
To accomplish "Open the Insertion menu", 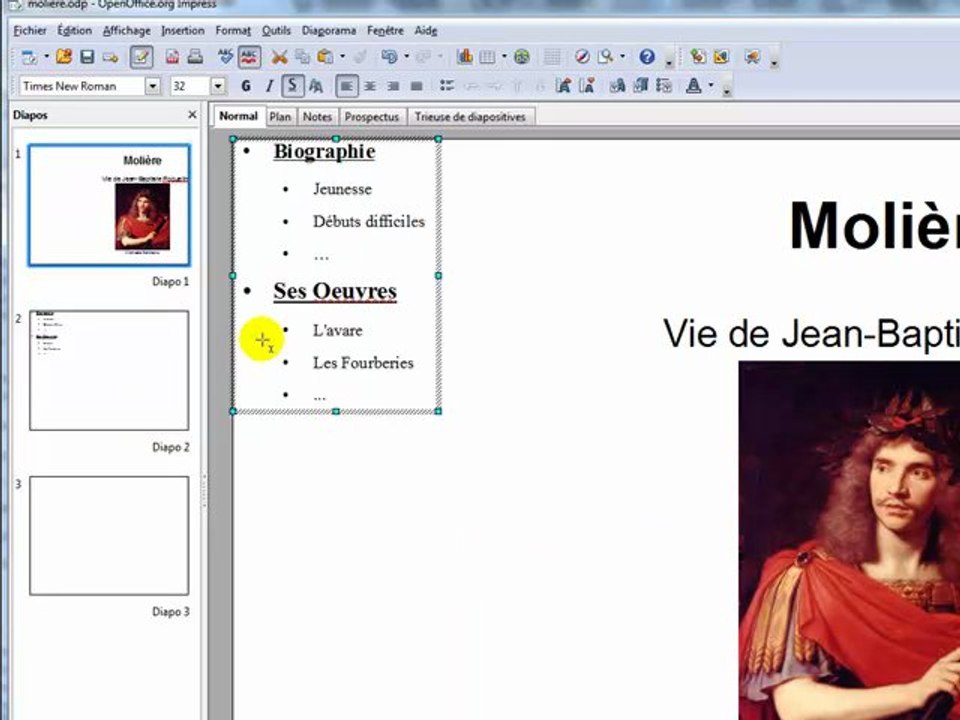I will pyautogui.click(x=183, y=30).
